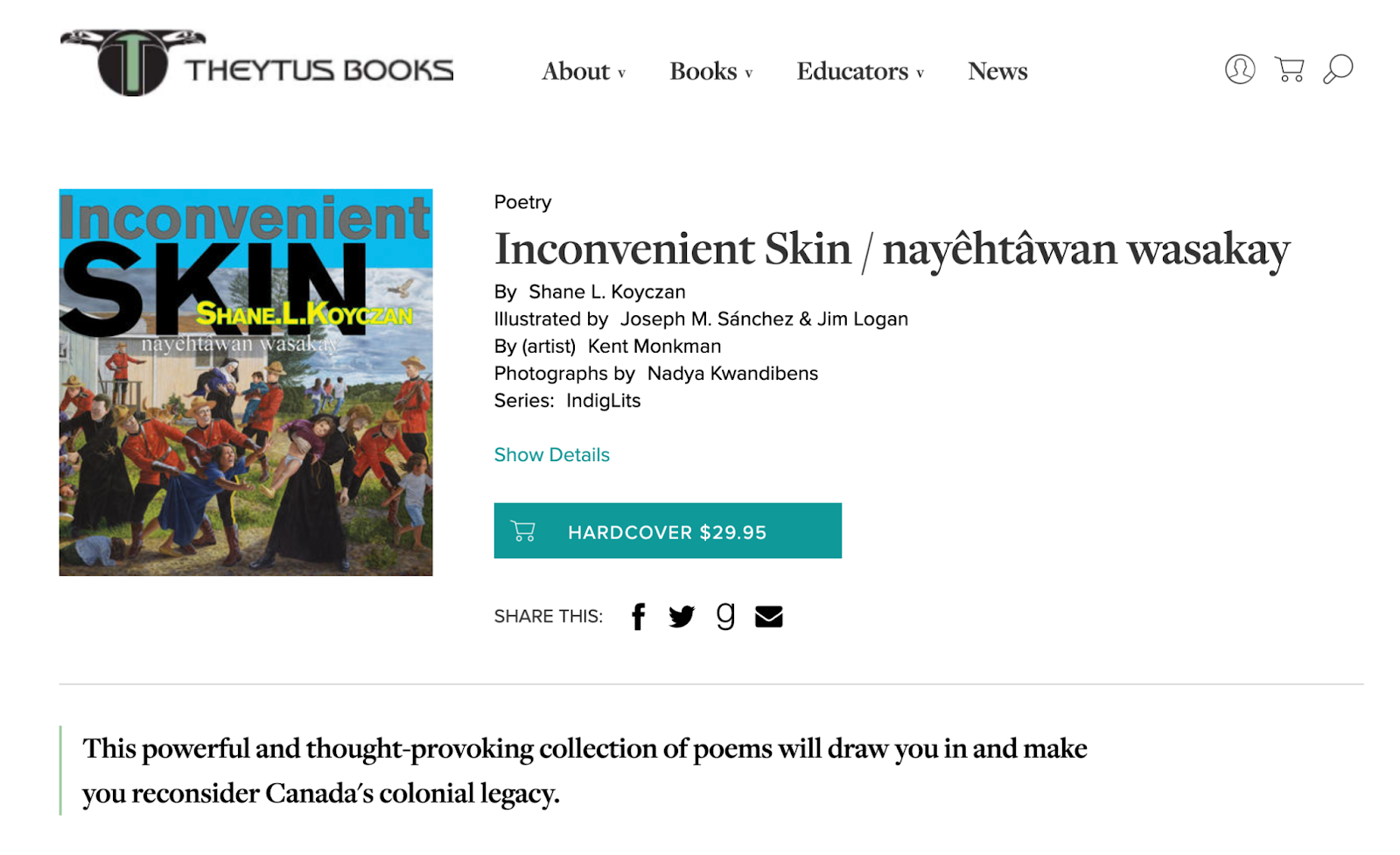Open photographer Nadya Kwandibens link
The height and width of the screenshot is (855, 1400).
[732, 374]
